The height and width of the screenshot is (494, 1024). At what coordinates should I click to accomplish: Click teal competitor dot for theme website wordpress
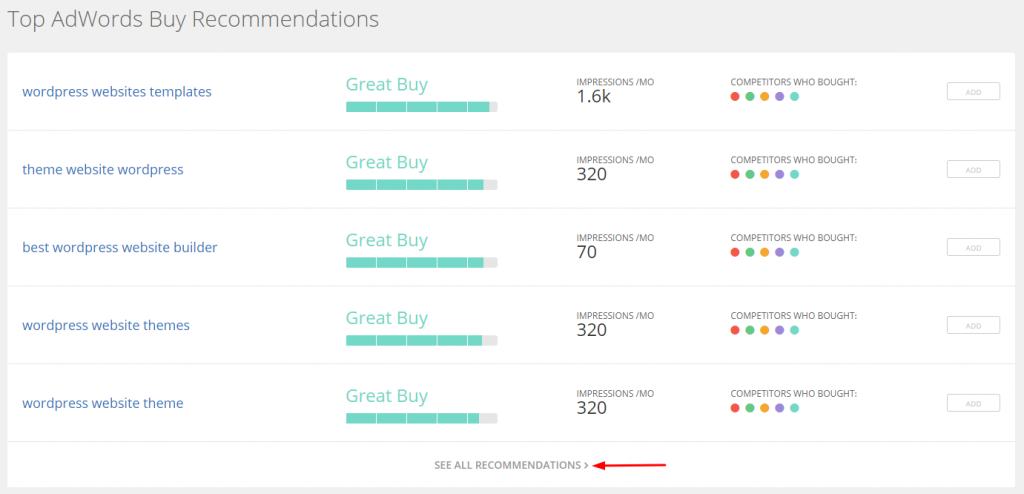(x=795, y=174)
